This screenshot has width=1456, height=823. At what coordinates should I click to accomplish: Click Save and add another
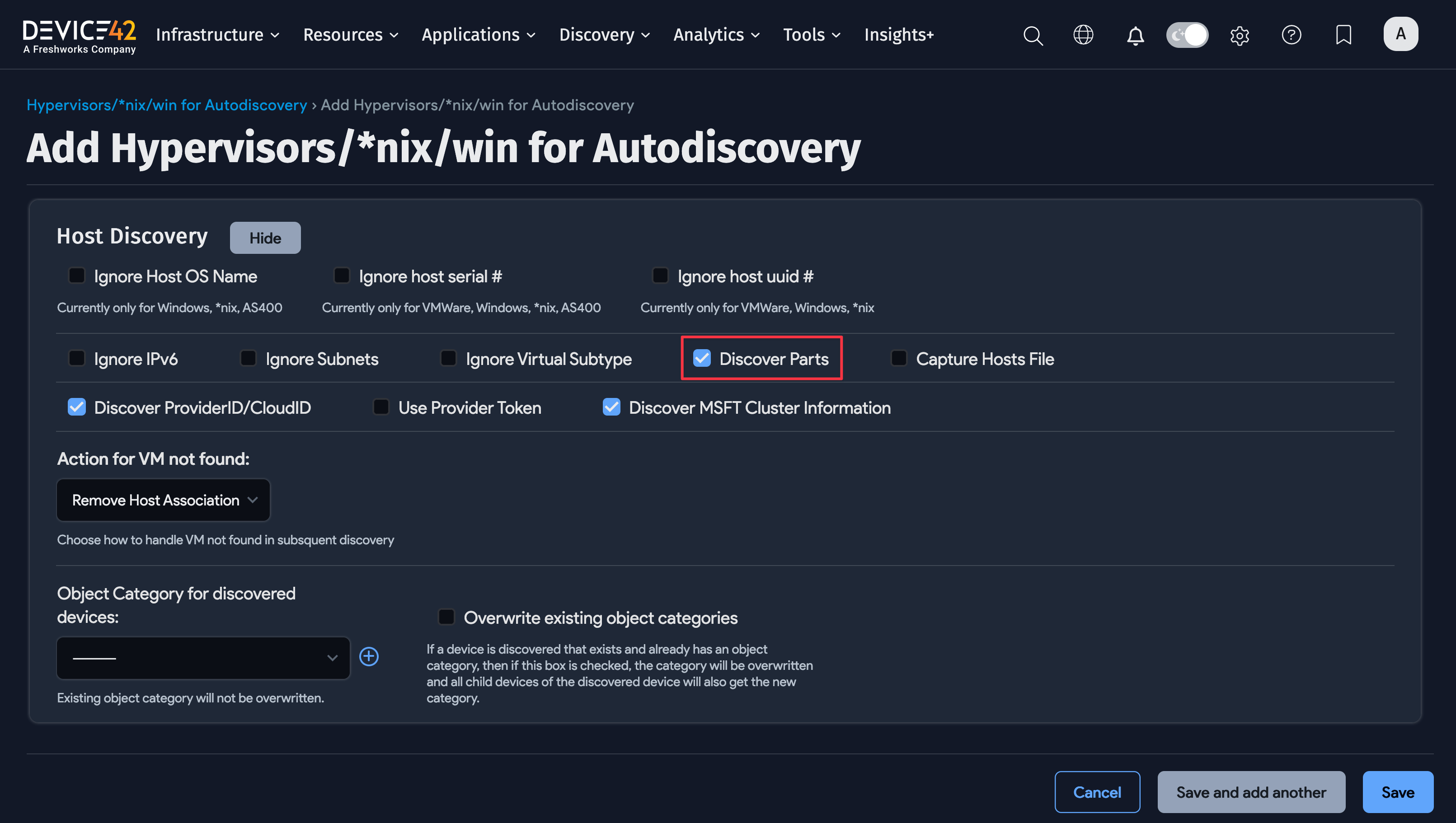pyautogui.click(x=1251, y=791)
